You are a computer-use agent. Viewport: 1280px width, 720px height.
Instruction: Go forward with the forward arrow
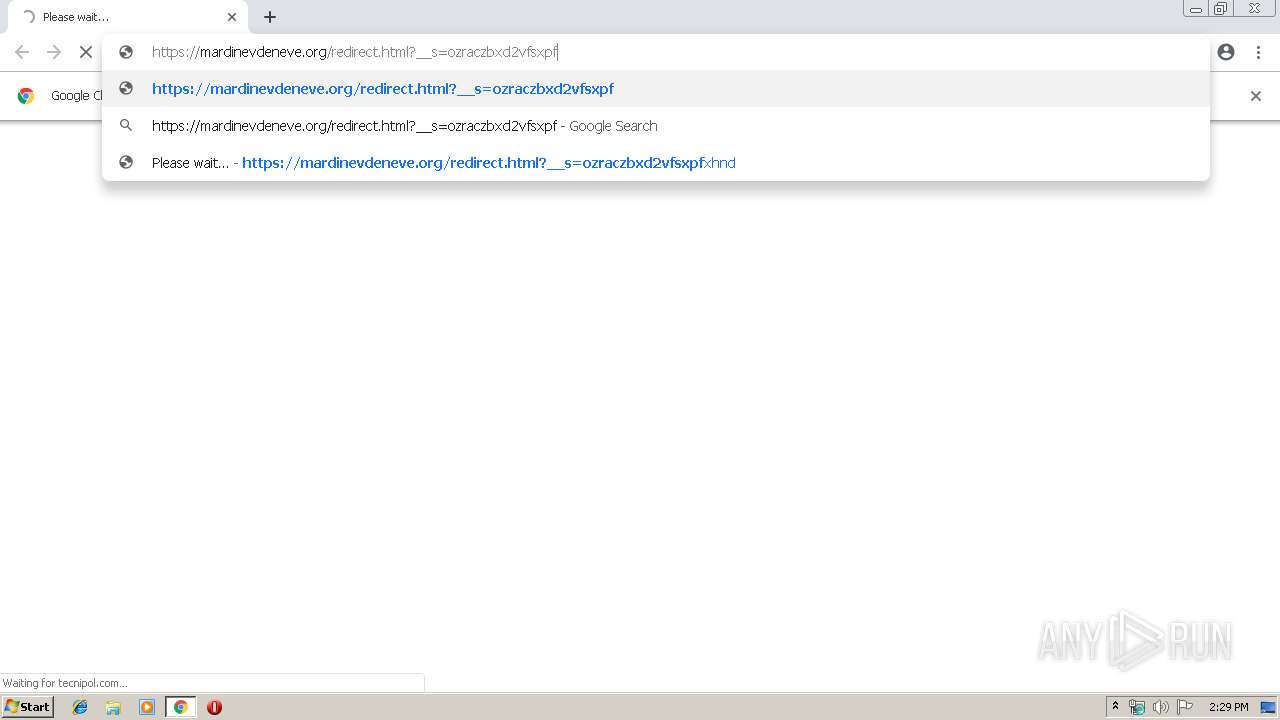pyautogui.click(x=54, y=52)
